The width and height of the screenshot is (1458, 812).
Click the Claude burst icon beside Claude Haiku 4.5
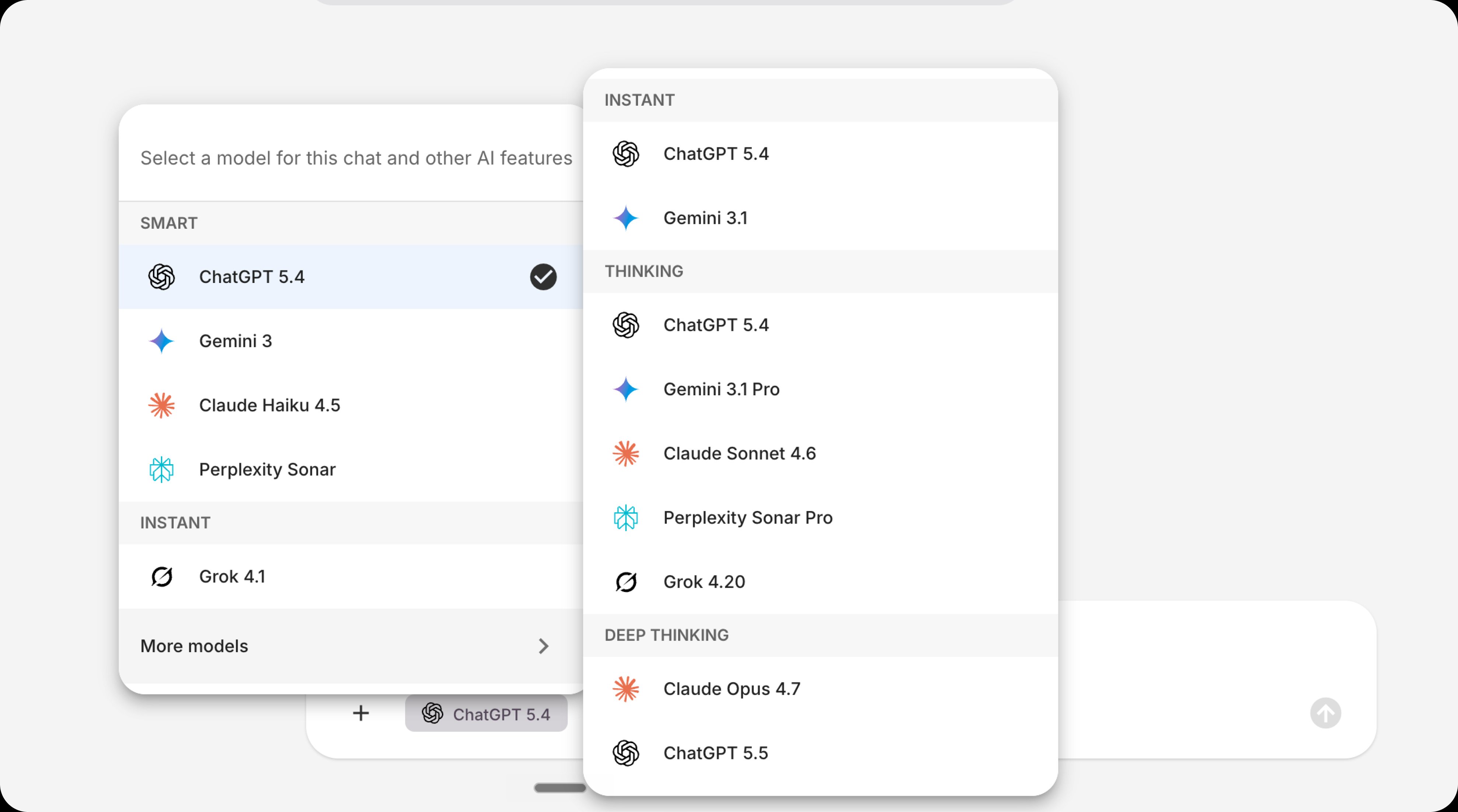coord(161,405)
